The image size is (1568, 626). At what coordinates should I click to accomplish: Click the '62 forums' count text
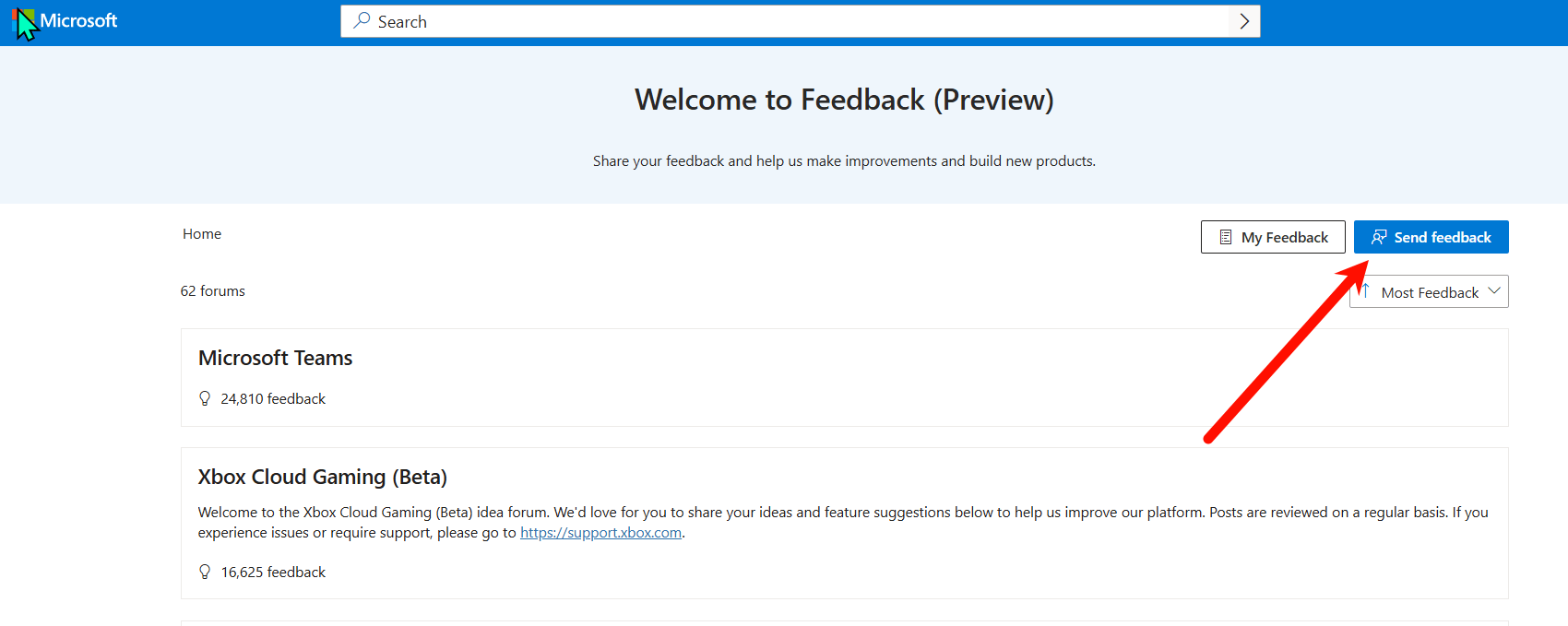point(213,291)
